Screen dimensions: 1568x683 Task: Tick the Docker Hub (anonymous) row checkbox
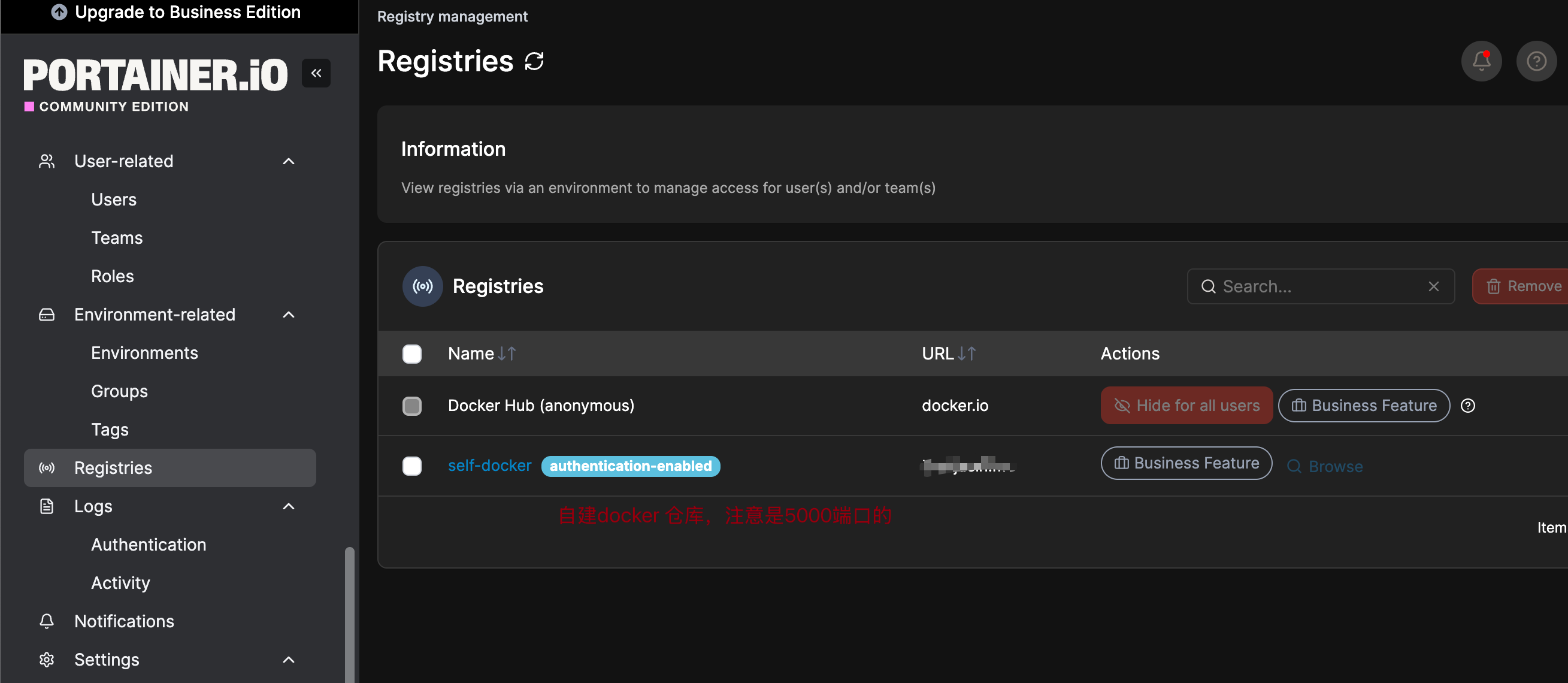click(x=412, y=406)
